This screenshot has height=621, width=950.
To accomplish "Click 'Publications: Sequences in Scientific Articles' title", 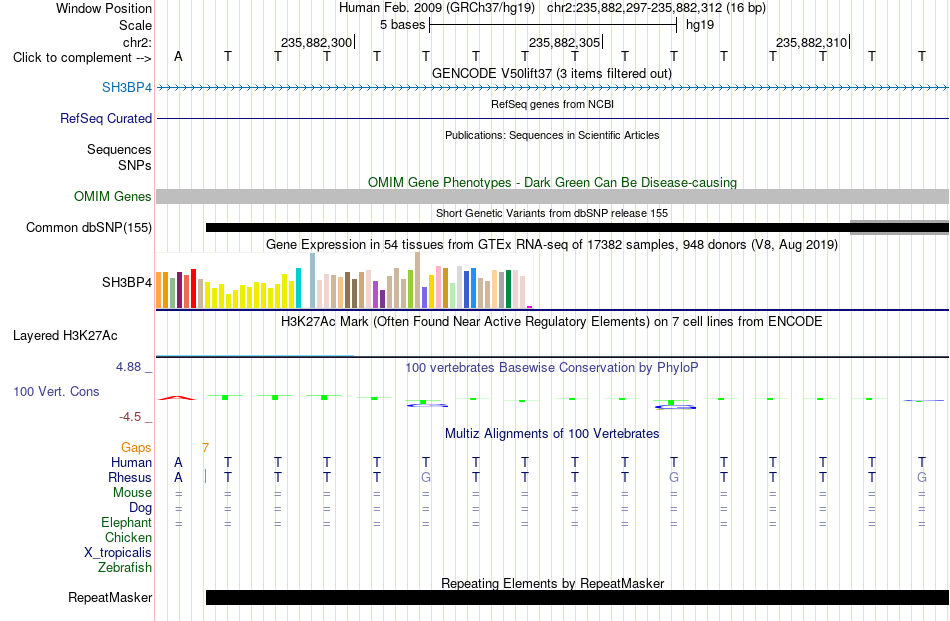I will click(552, 135).
